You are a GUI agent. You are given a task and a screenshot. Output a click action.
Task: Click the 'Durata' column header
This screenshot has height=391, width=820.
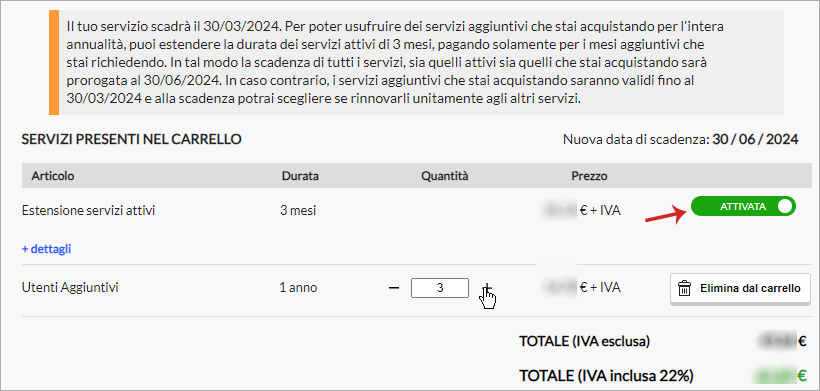[300, 176]
